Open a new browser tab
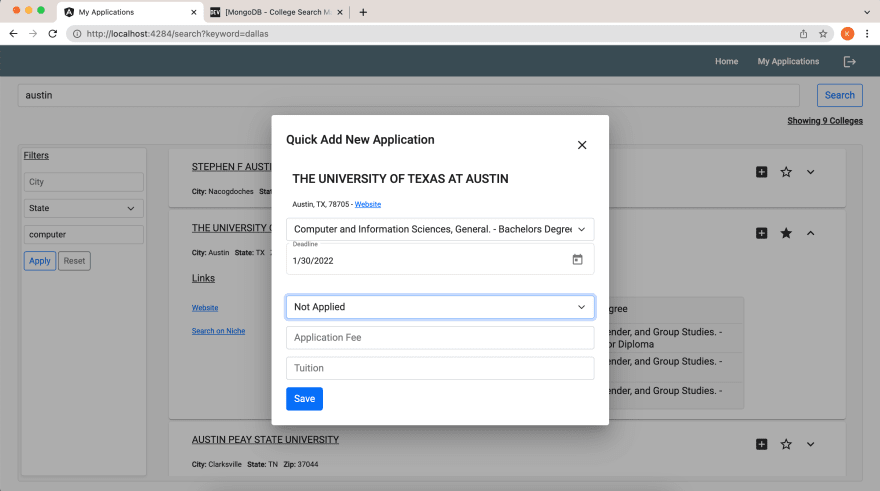 (x=363, y=12)
